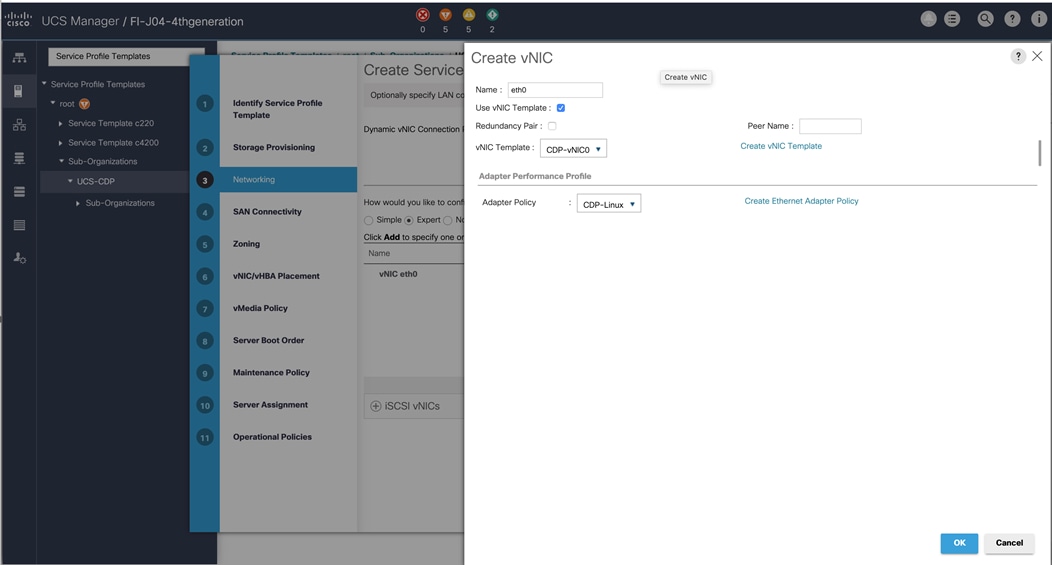Click the Name column header in vNIC table

pos(379,254)
